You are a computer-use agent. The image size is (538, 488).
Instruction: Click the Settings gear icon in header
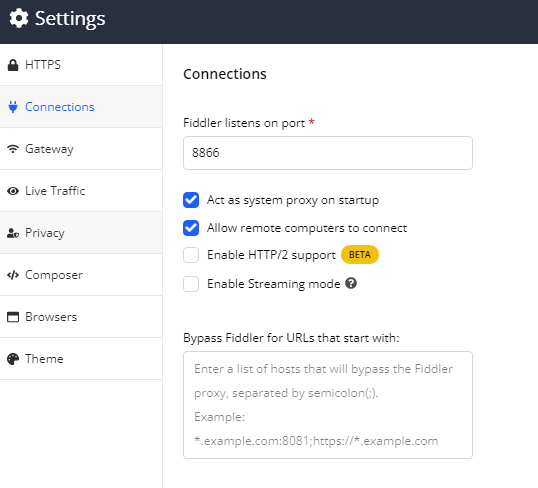19,19
